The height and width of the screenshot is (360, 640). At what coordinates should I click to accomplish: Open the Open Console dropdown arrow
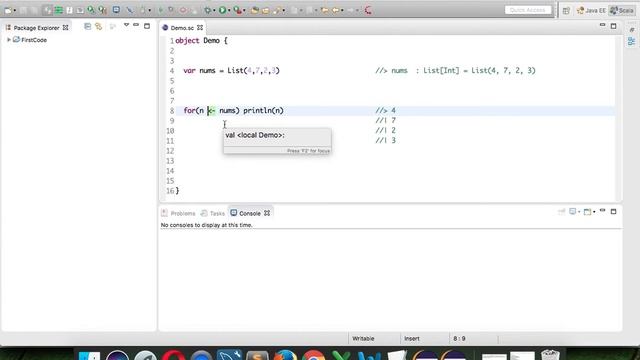(x=594, y=212)
